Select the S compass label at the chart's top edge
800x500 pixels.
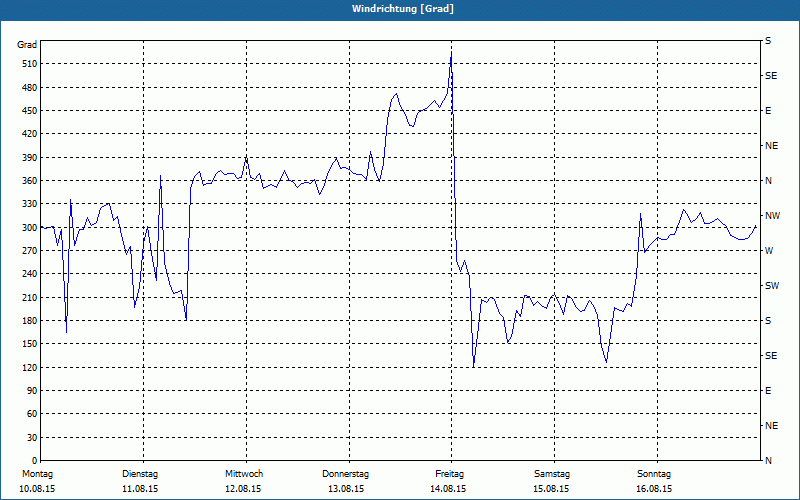pos(768,41)
